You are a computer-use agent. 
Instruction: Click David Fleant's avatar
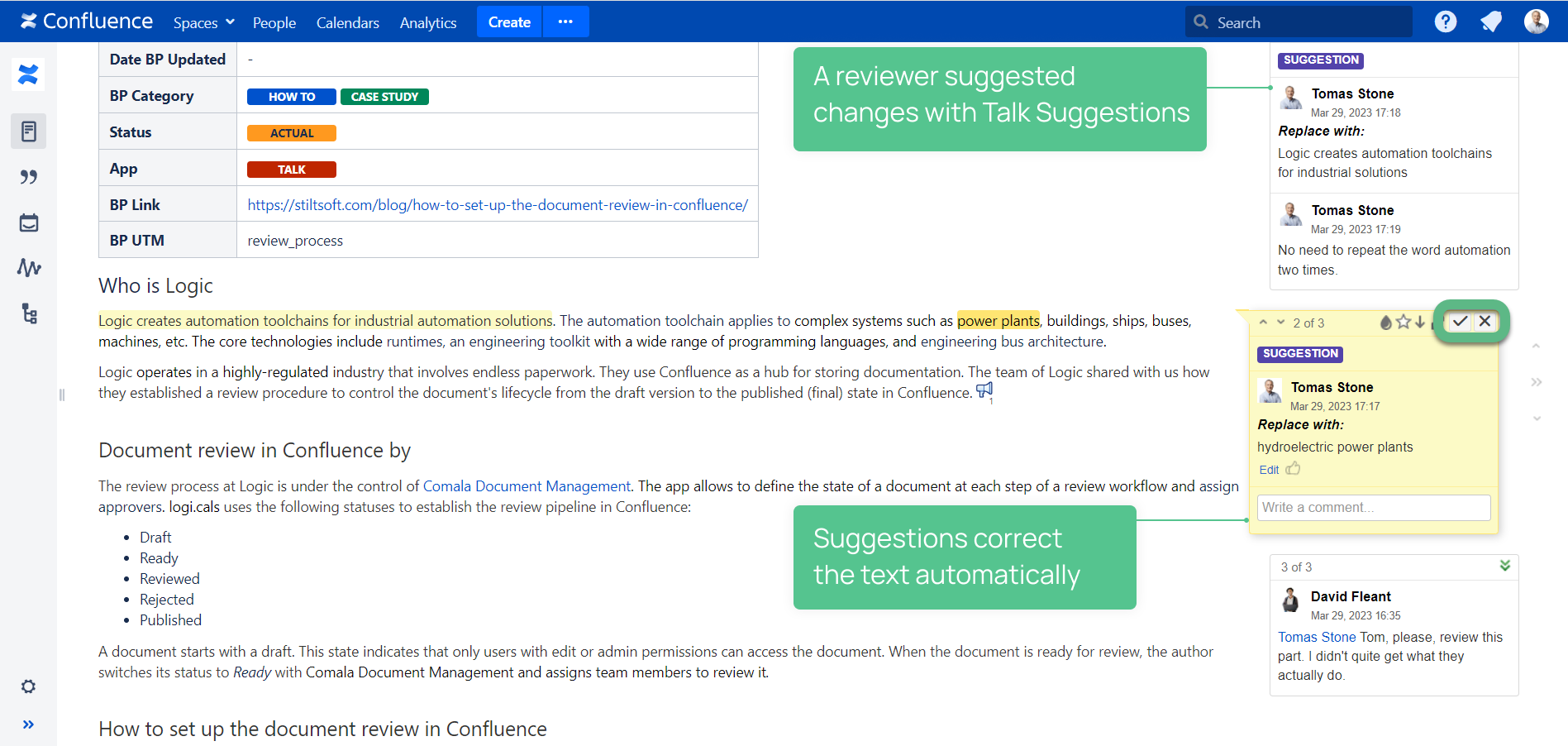(1290, 600)
